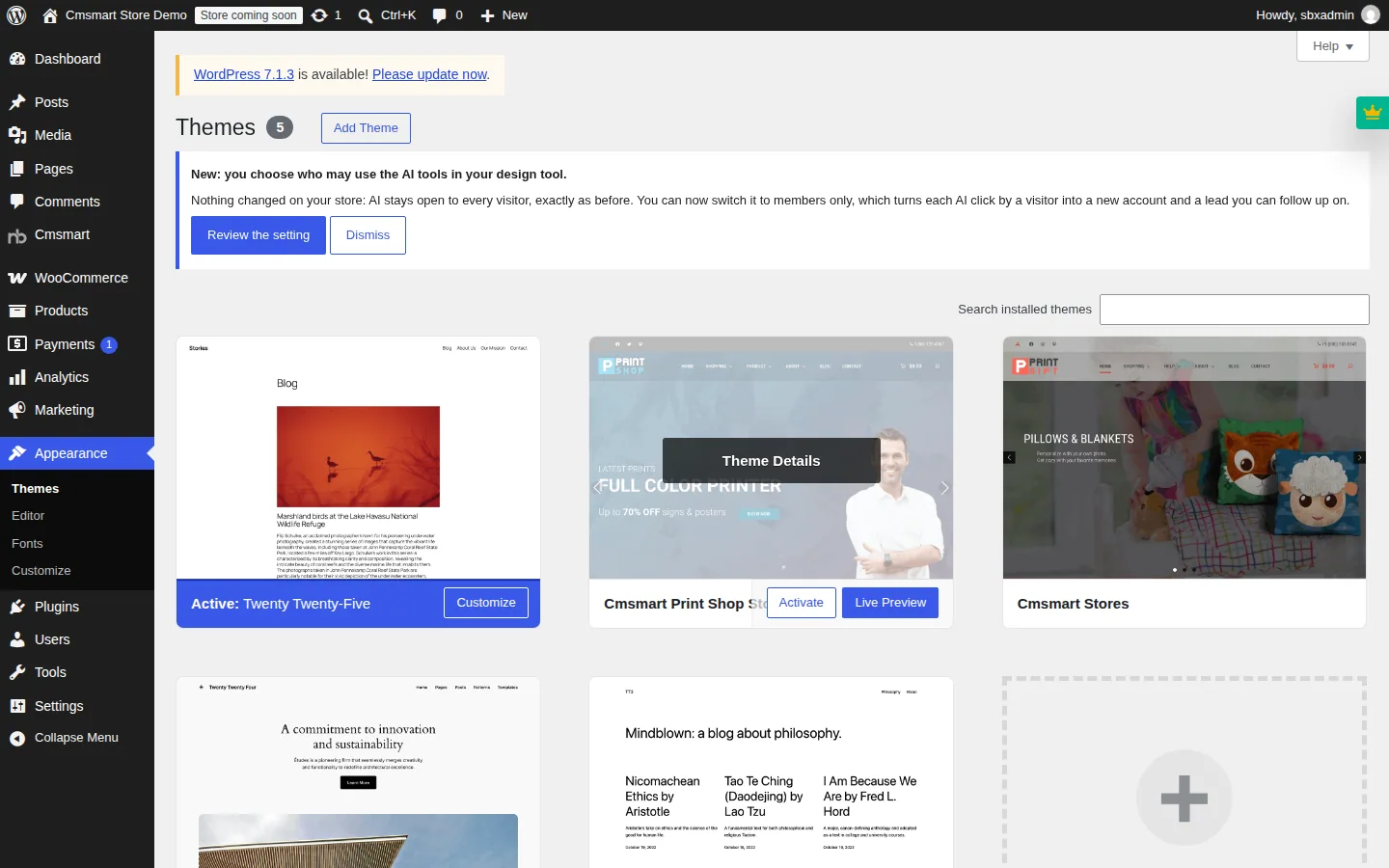
Task: Dismiss the AI tools notice
Action: pyautogui.click(x=368, y=235)
